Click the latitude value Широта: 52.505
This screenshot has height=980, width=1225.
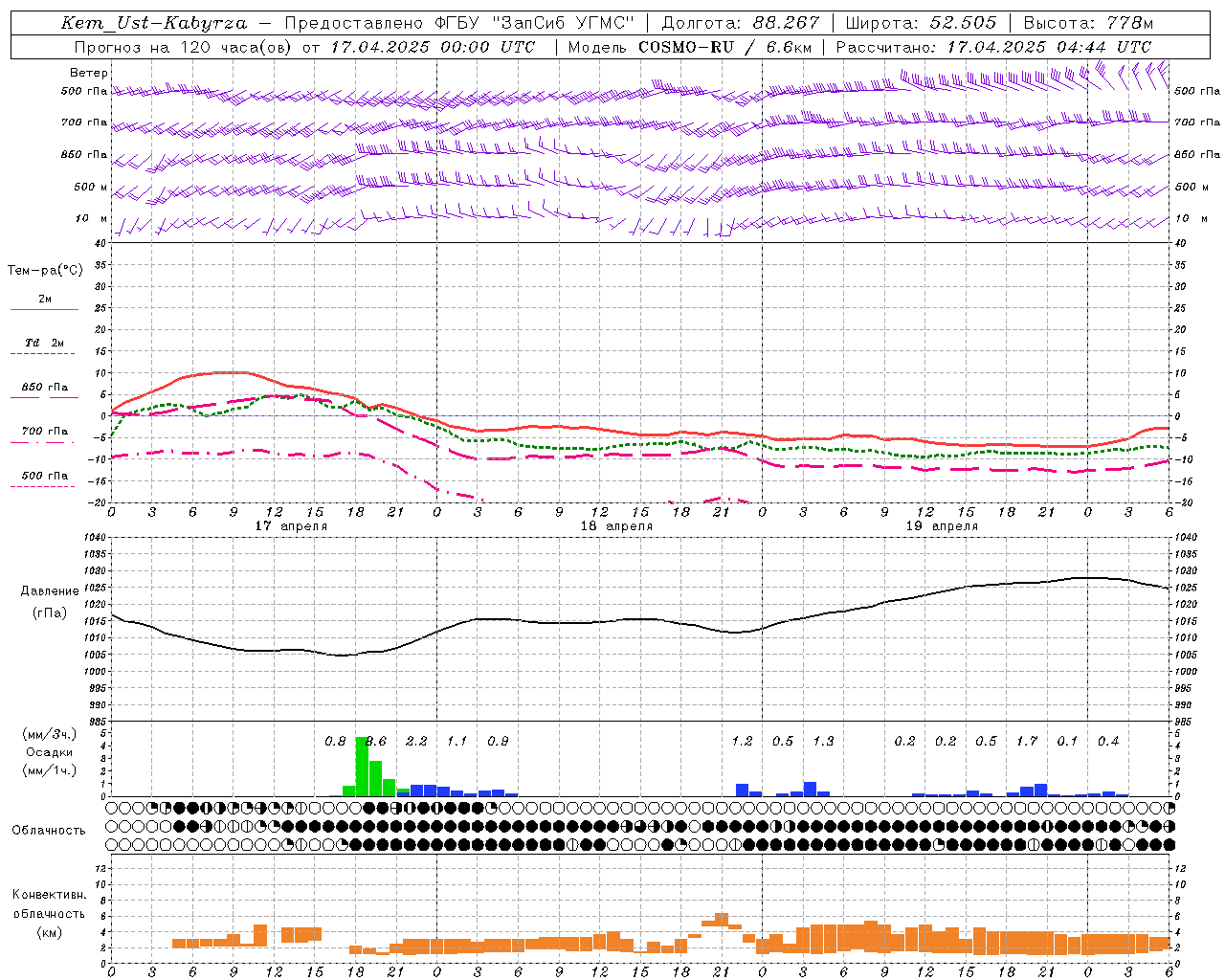point(920,23)
